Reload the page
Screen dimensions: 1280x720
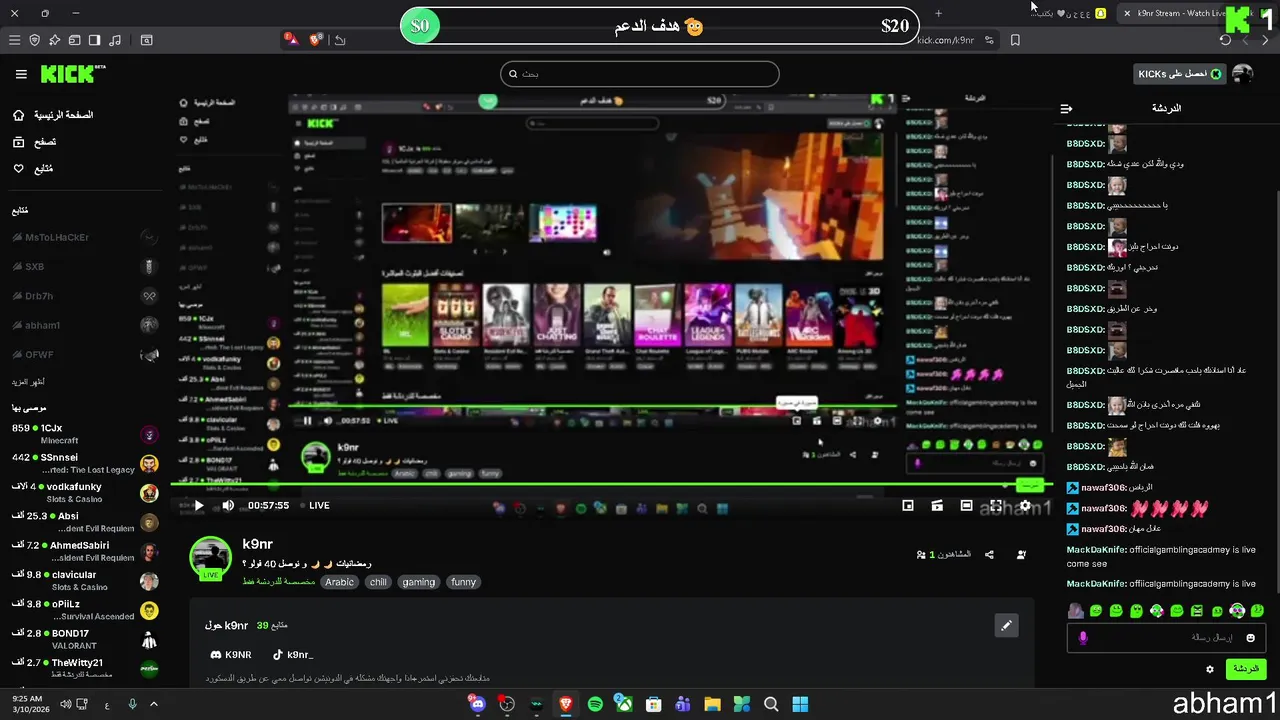coord(1225,40)
